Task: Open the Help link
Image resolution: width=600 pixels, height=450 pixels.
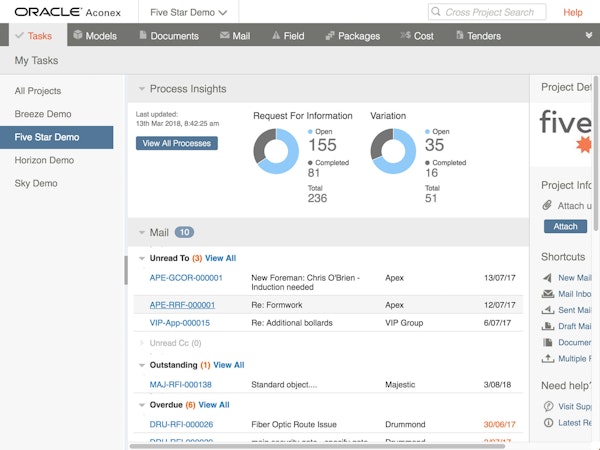Action: click(x=572, y=13)
